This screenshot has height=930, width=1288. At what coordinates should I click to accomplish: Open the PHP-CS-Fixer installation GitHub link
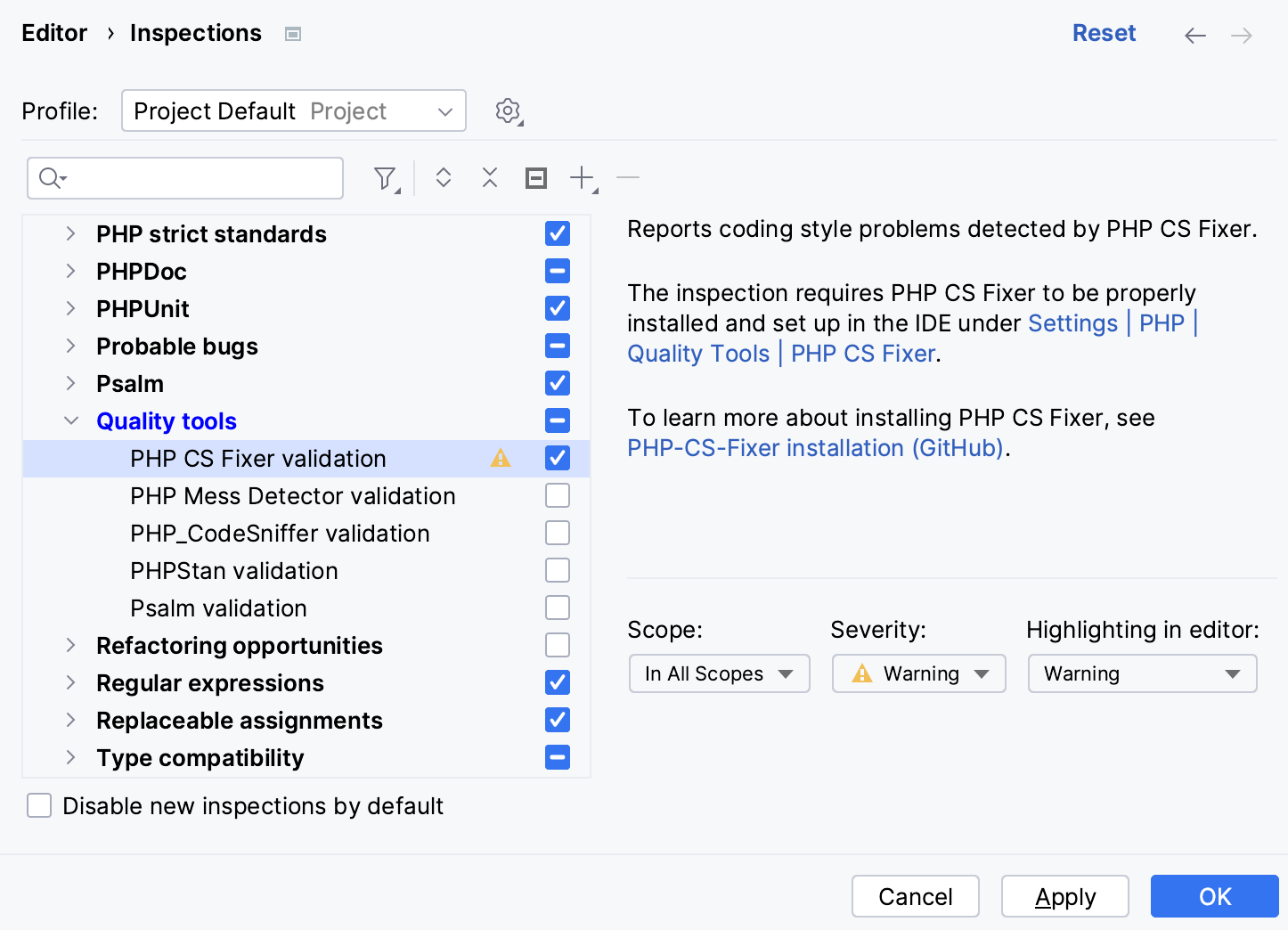point(815,448)
